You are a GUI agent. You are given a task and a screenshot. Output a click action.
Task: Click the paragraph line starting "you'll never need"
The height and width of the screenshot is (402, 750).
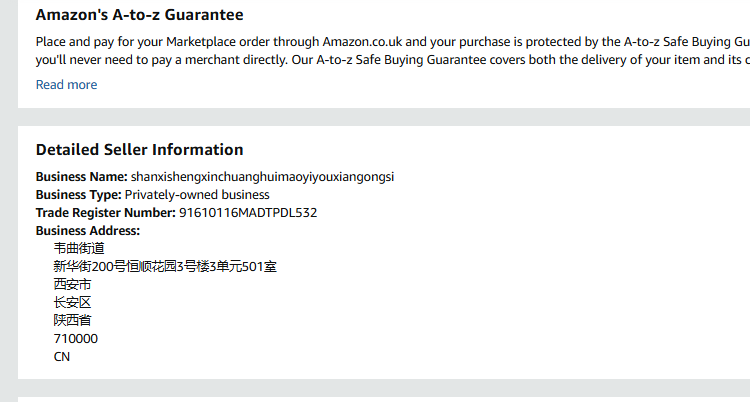pyautogui.click(x=390, y=60)
